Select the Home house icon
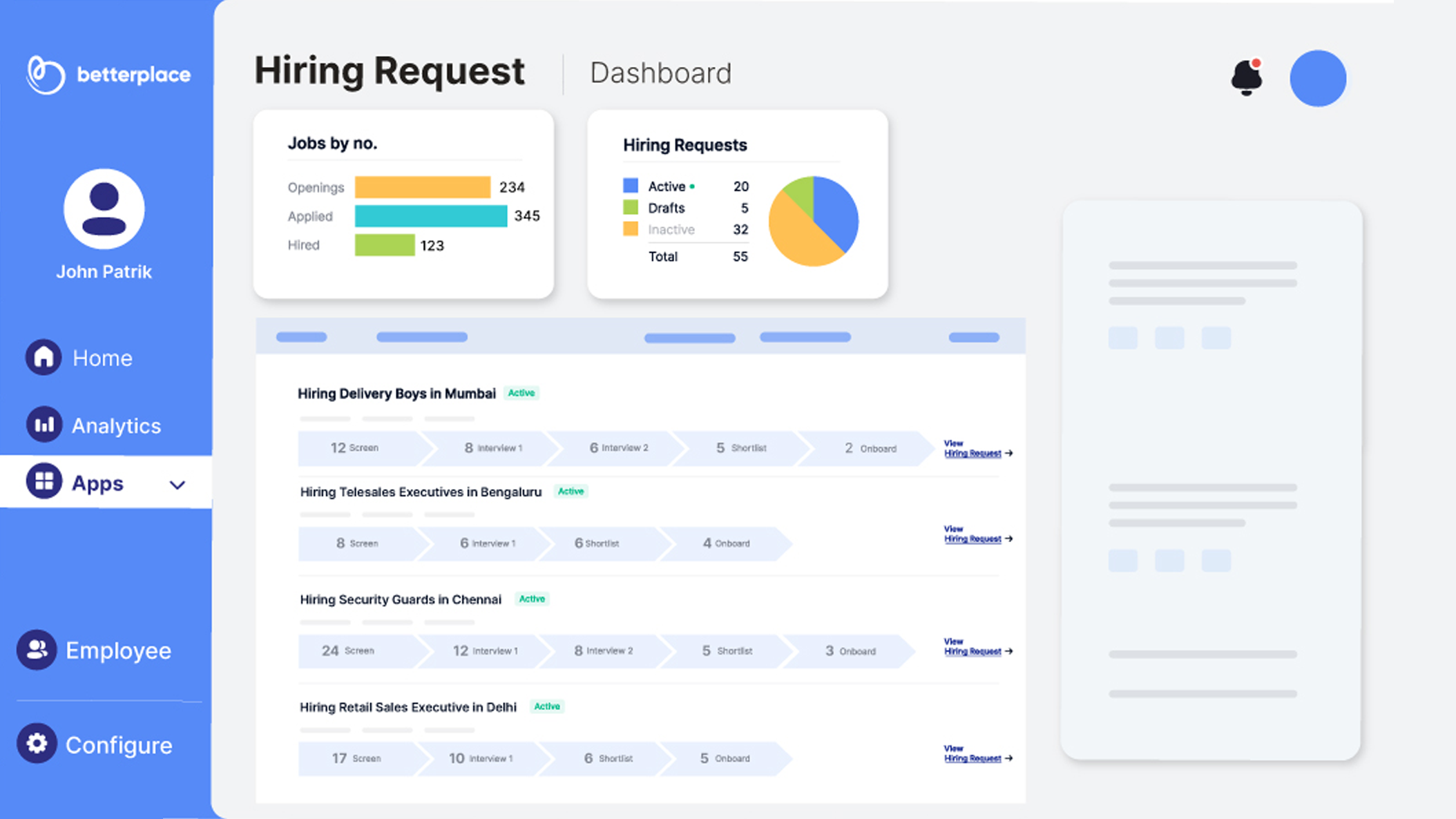Screen dimensions: 1456x819 click(x=44, y=357)
